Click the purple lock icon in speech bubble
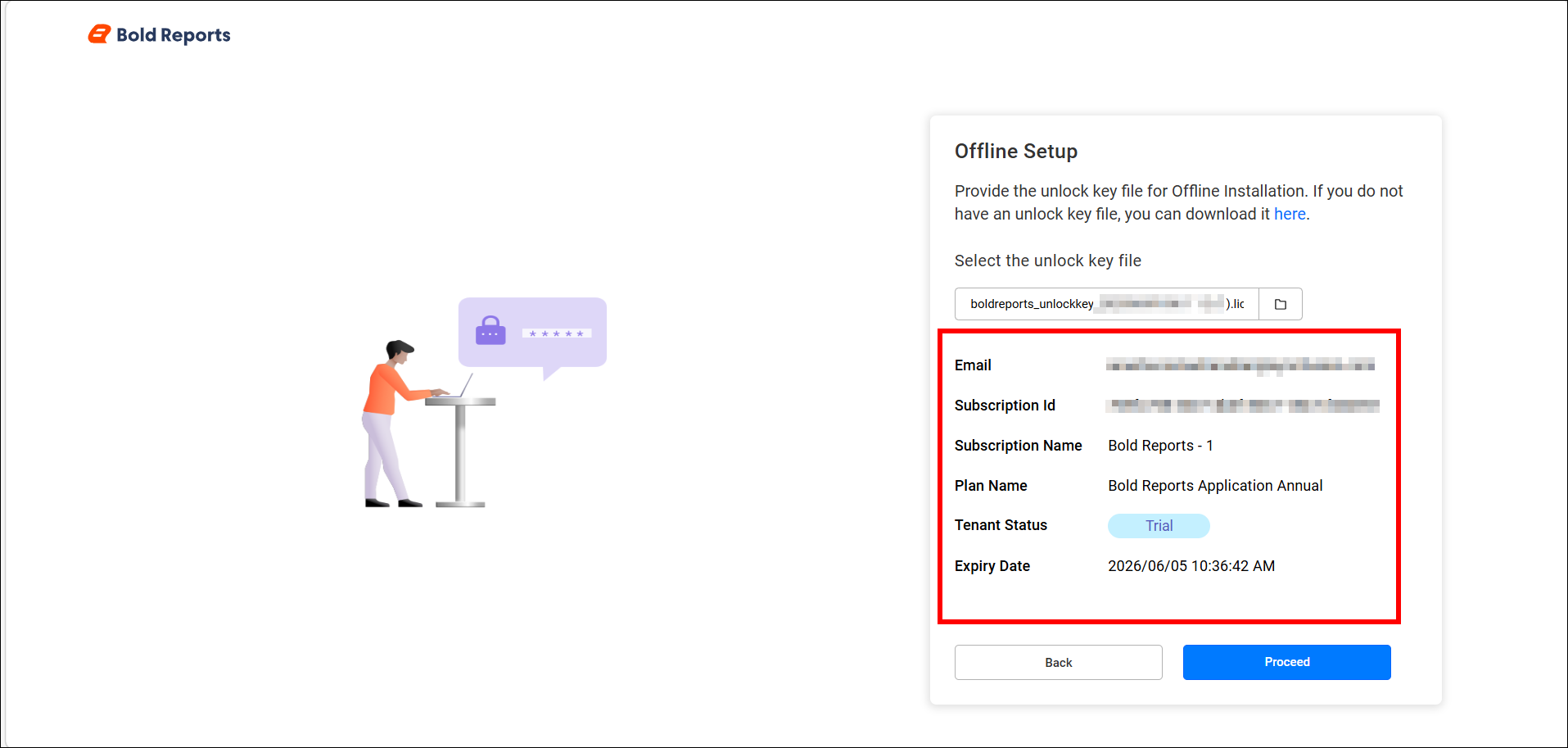The image size is (1568, 748). click(490, 331)
